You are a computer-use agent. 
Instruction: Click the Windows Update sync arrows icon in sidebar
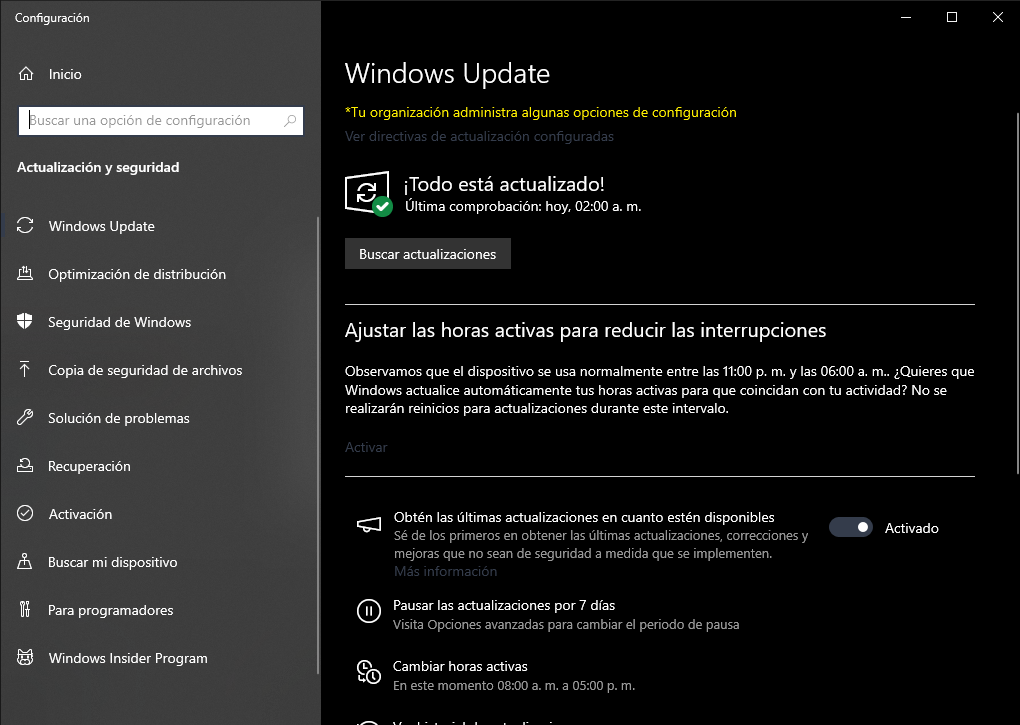click(25, 226)
